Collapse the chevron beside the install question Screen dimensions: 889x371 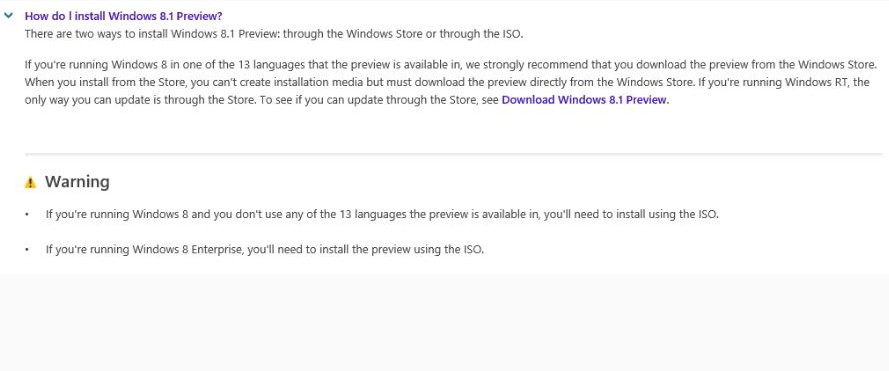(x=8, y=16)
